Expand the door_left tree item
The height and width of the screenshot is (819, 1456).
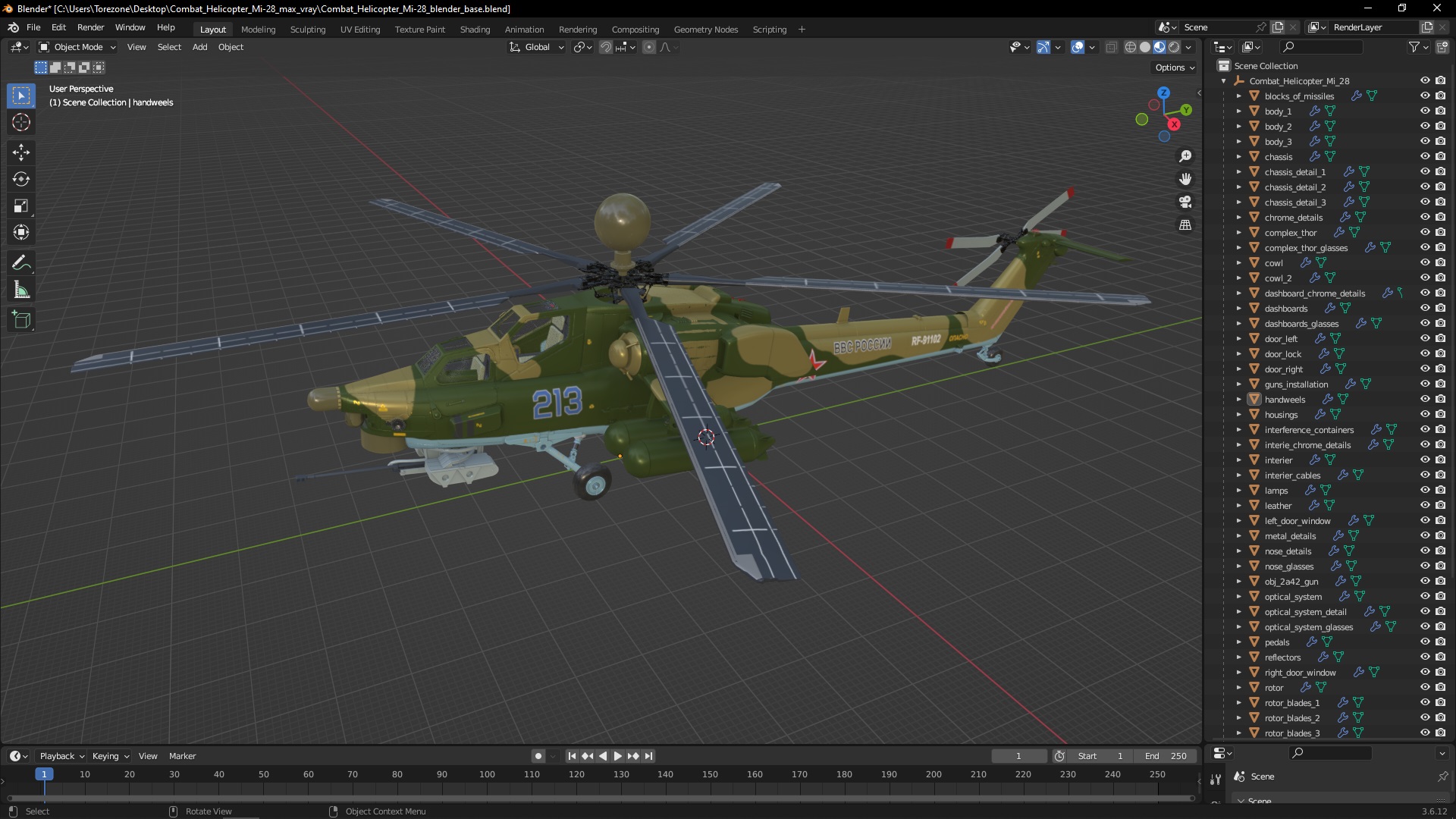(1238, 339)
